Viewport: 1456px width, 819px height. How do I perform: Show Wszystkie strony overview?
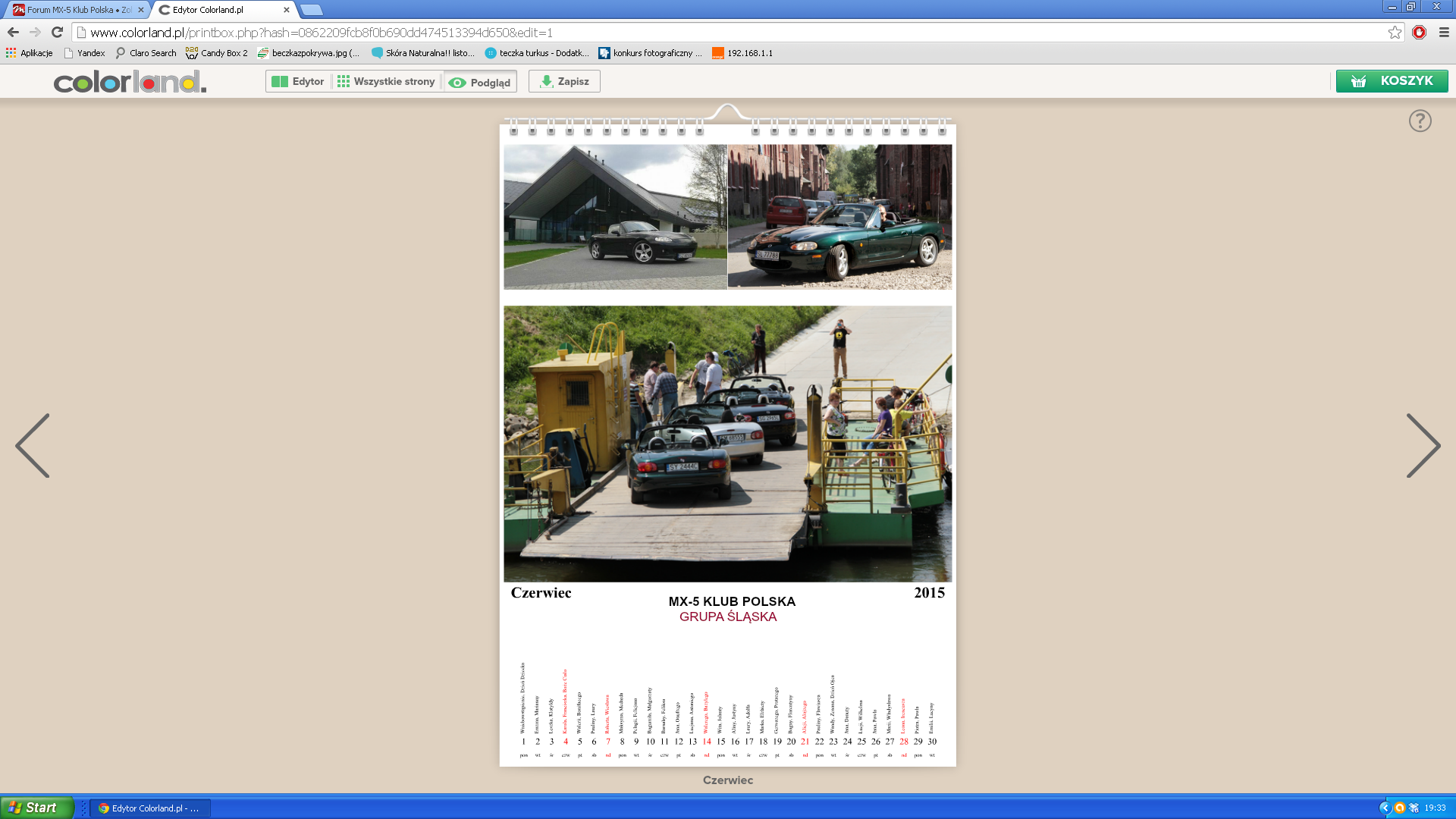pos(387,81)
